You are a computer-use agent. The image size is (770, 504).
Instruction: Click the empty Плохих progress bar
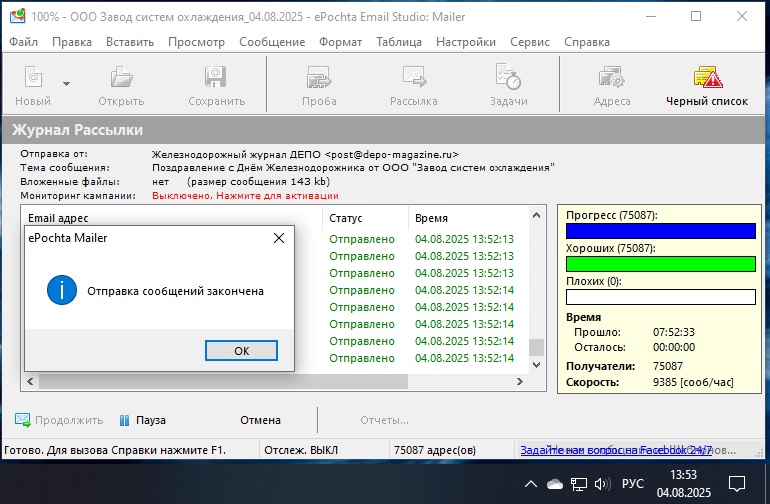click(x=660, y=297)
